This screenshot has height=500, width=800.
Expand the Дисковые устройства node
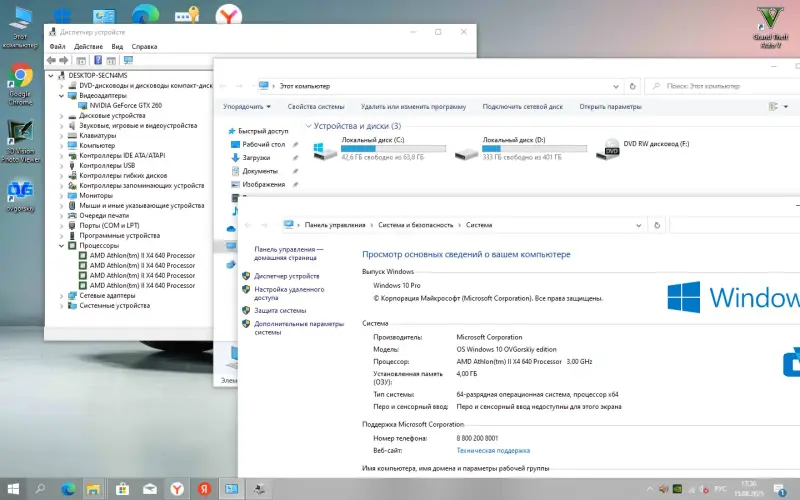click(x=61, y=116)
